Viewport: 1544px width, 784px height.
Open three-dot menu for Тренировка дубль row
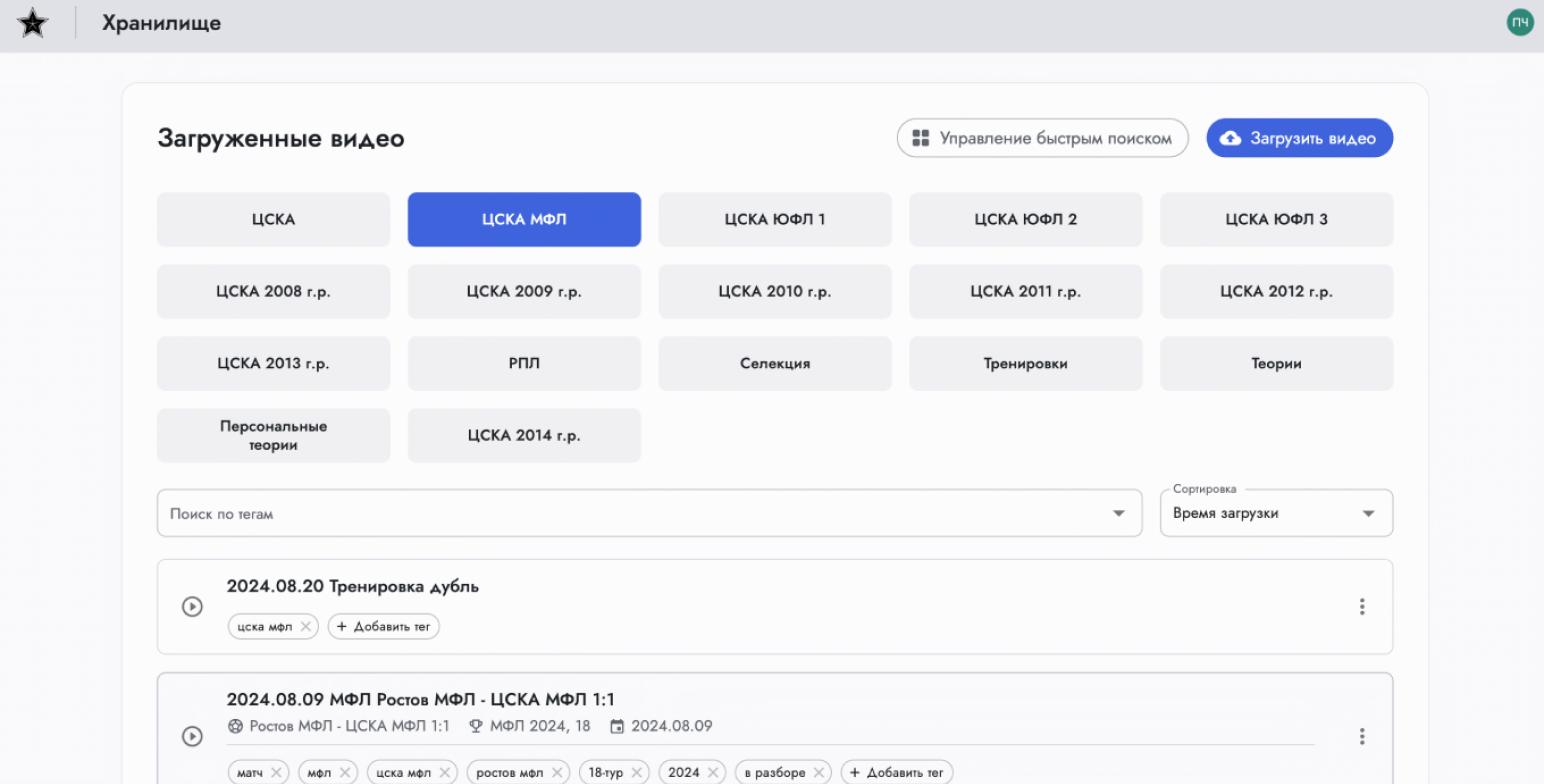(1362, 607)
